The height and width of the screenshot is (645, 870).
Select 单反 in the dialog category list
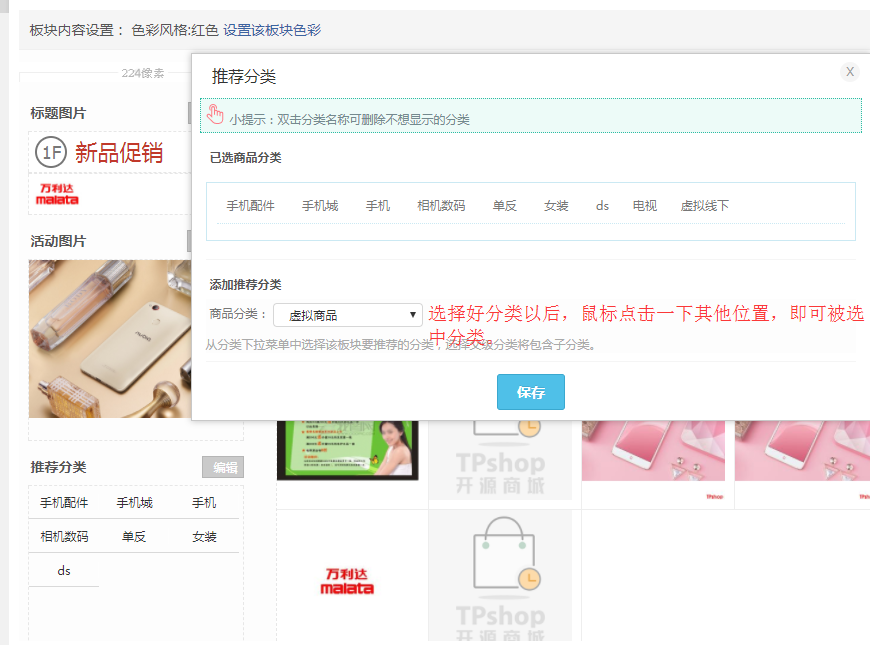coord(504,206)
